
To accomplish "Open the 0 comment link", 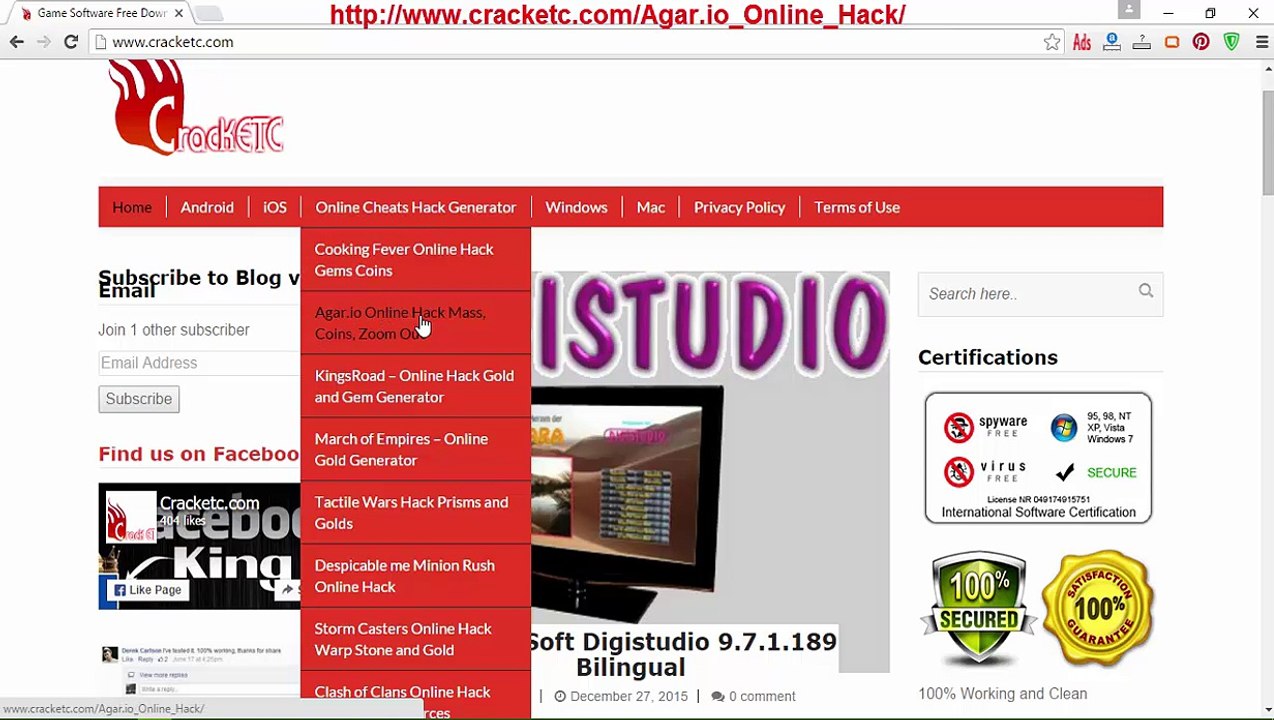I will click(x=753, y=696).
